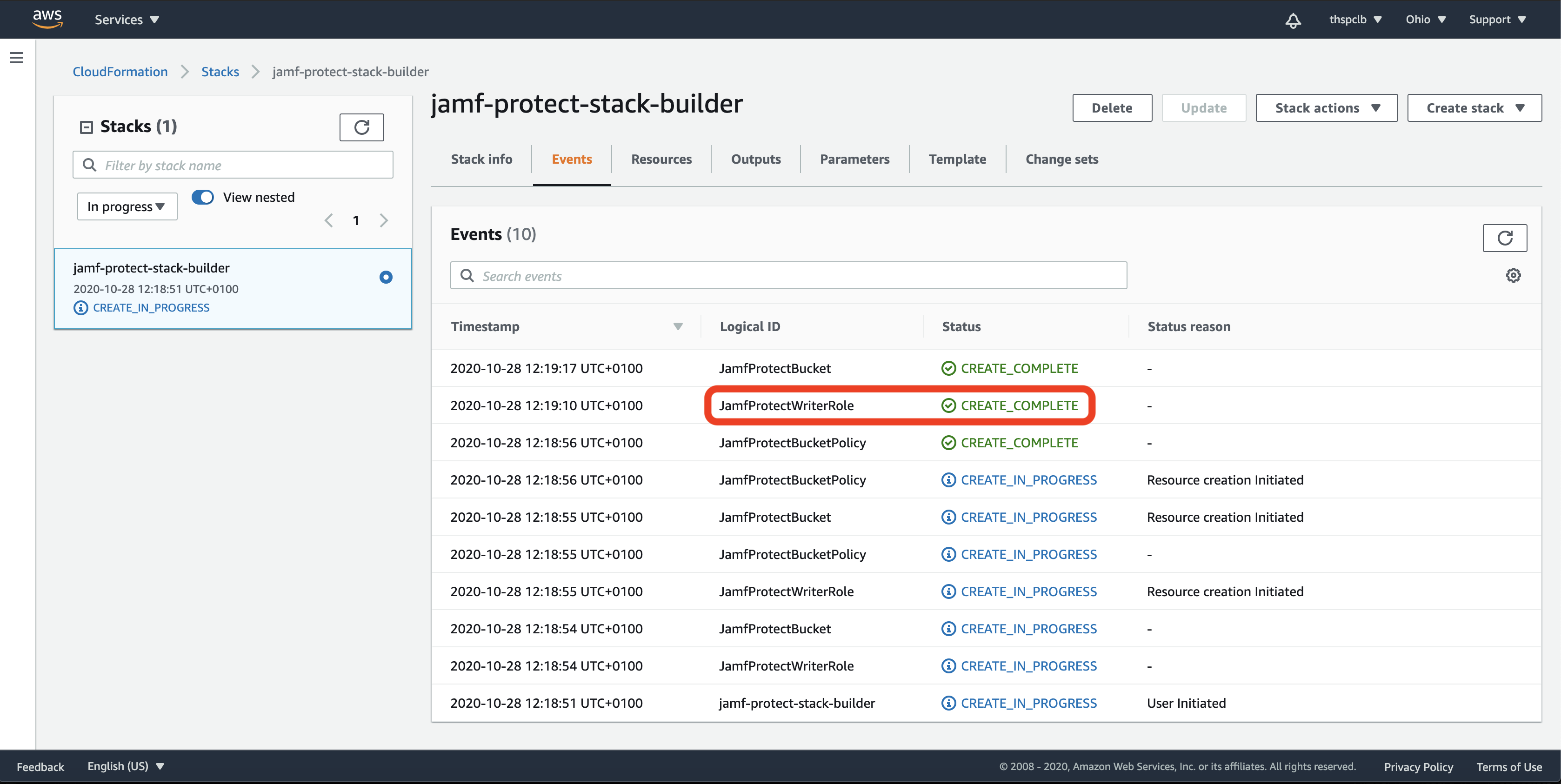Sort events by the Timestamp arrow
This screenshot has height=784, width=1561.
coord(678,326)
